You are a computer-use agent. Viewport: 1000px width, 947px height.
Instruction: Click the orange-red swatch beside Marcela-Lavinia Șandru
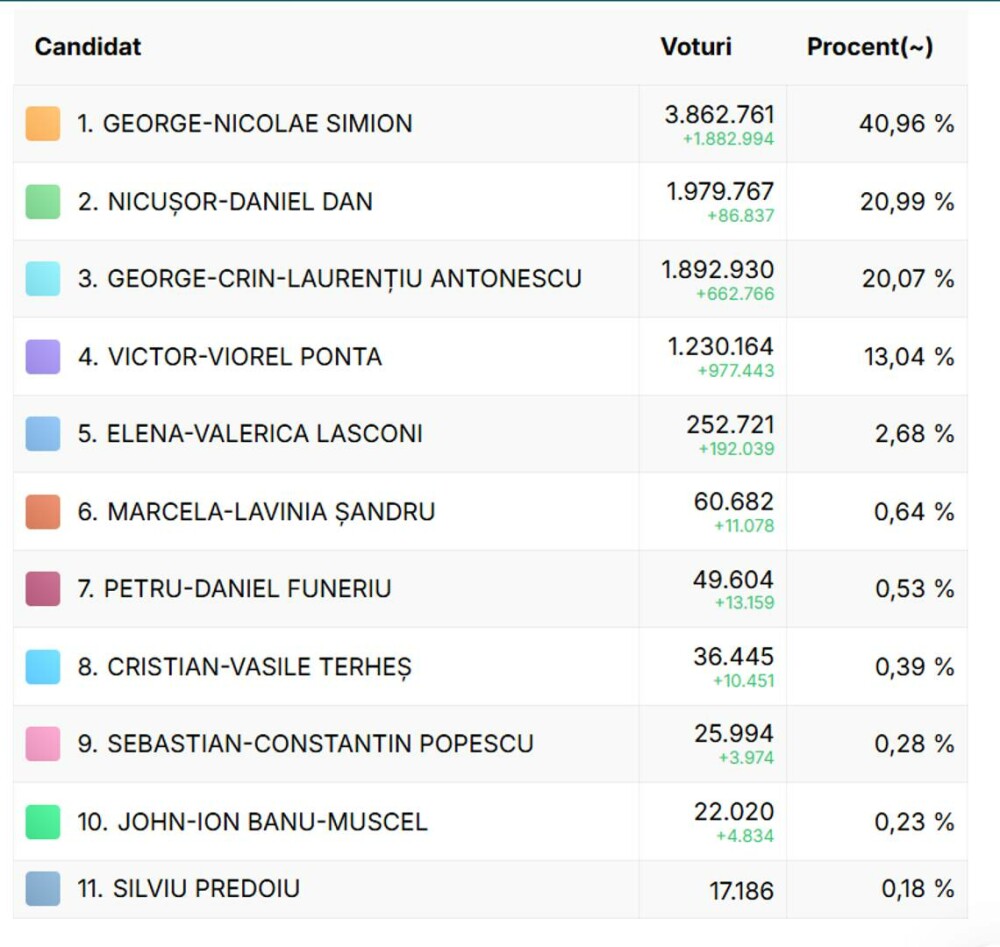[43, 511]
